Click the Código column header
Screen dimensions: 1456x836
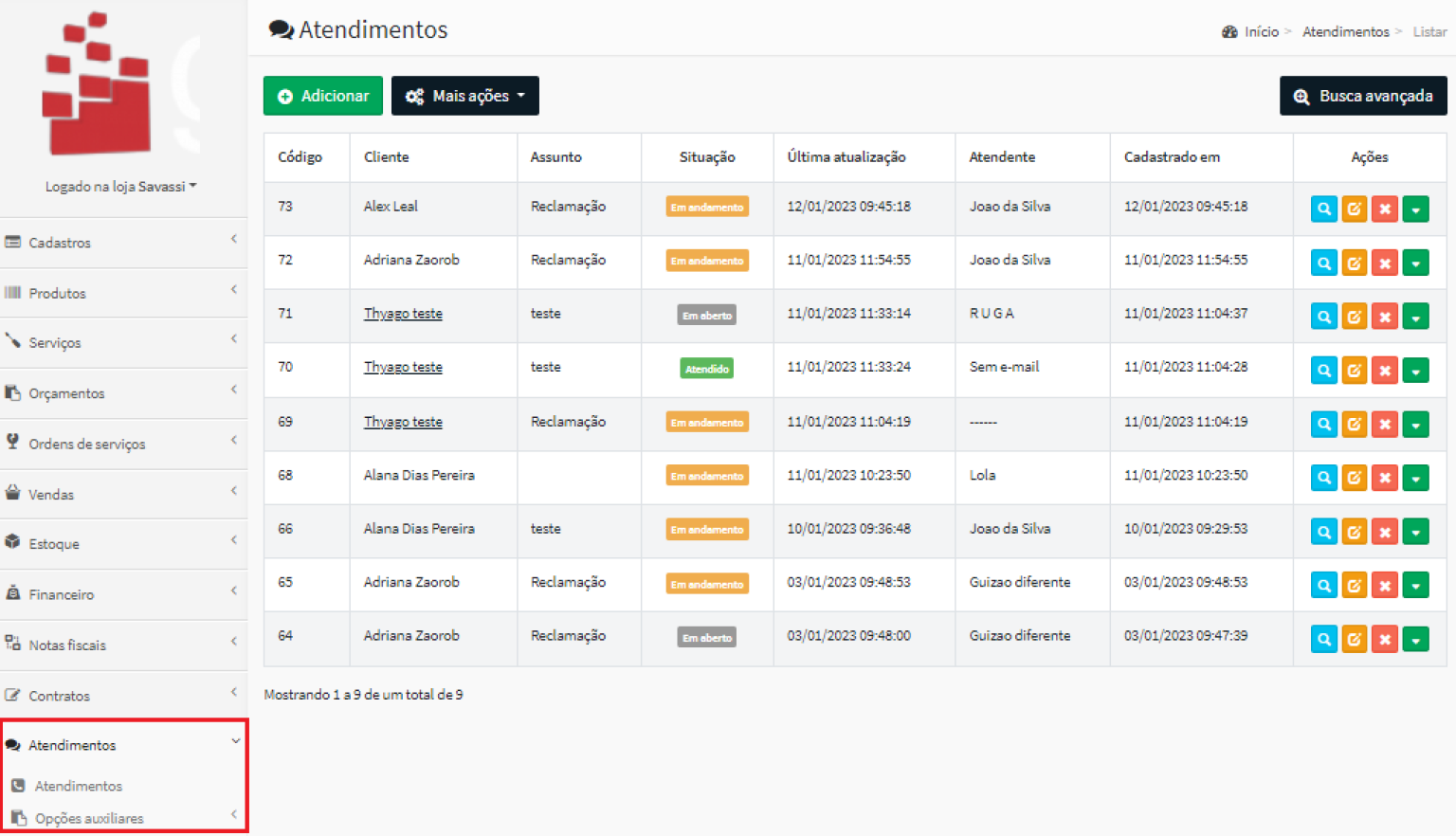(x=300, y=157)
